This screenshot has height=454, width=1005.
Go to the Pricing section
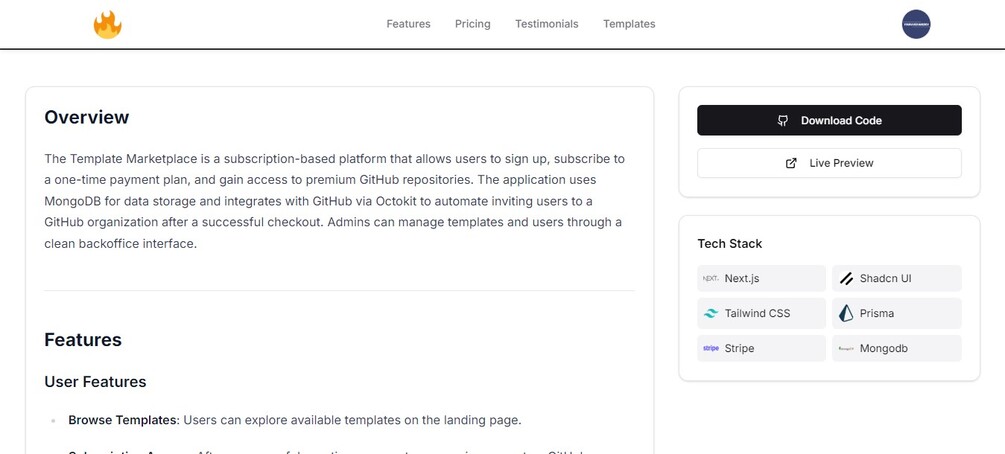coord(472,24)
